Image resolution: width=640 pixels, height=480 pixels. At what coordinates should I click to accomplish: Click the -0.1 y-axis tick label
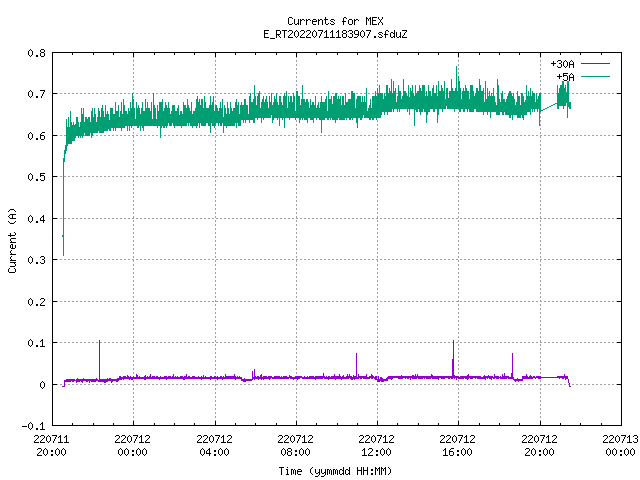(x=33, y=426)
